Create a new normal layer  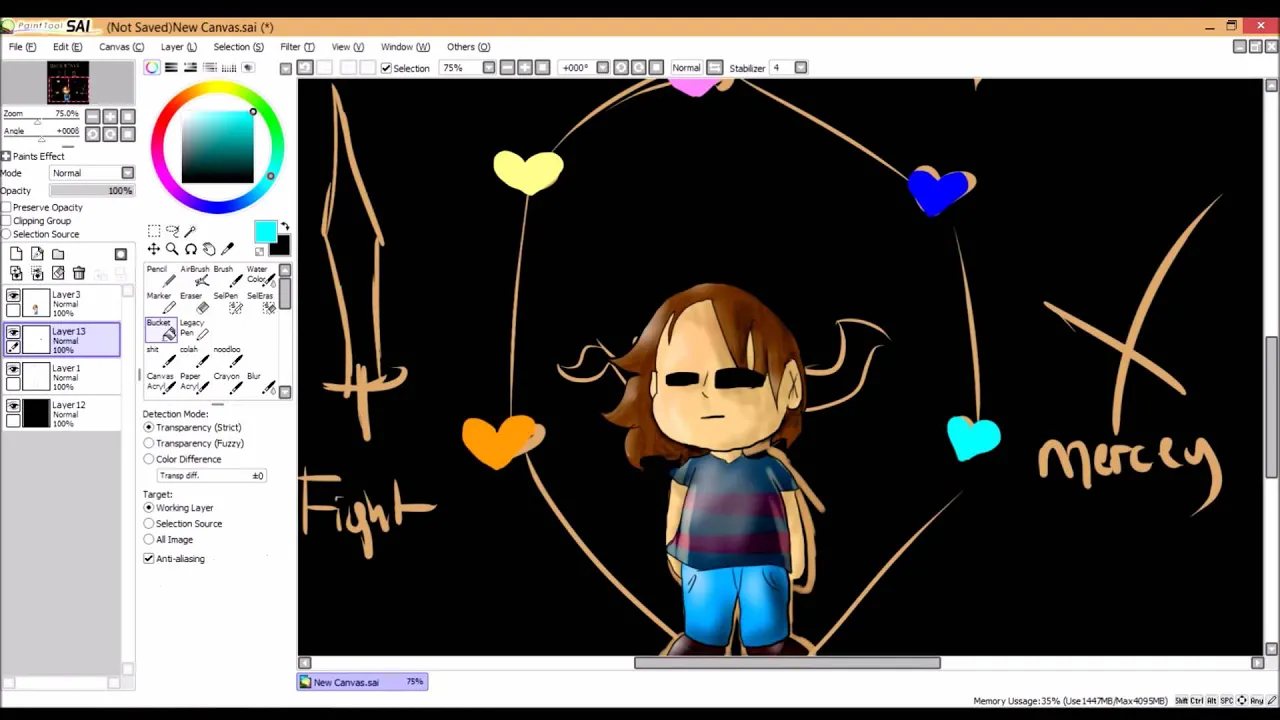click(16, 254)
